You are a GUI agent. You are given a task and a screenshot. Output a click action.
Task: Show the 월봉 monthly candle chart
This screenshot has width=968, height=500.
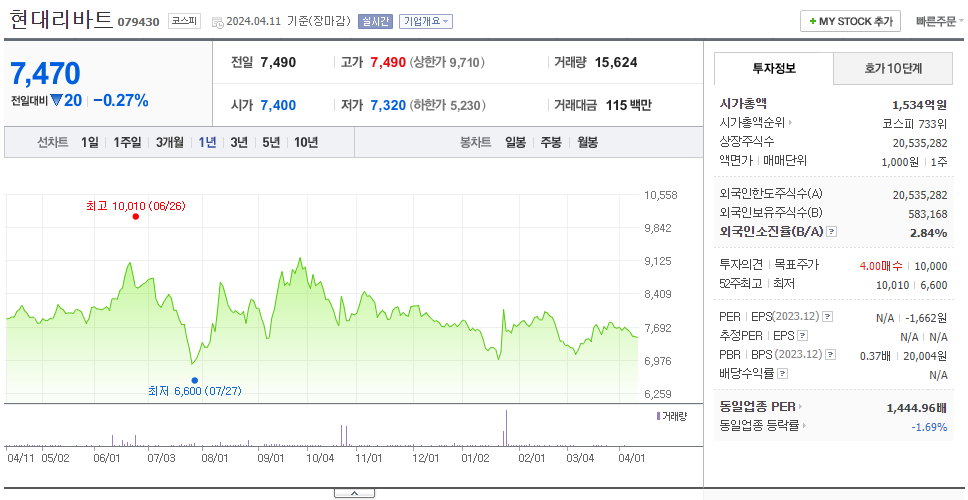click(x=587, y=143)
